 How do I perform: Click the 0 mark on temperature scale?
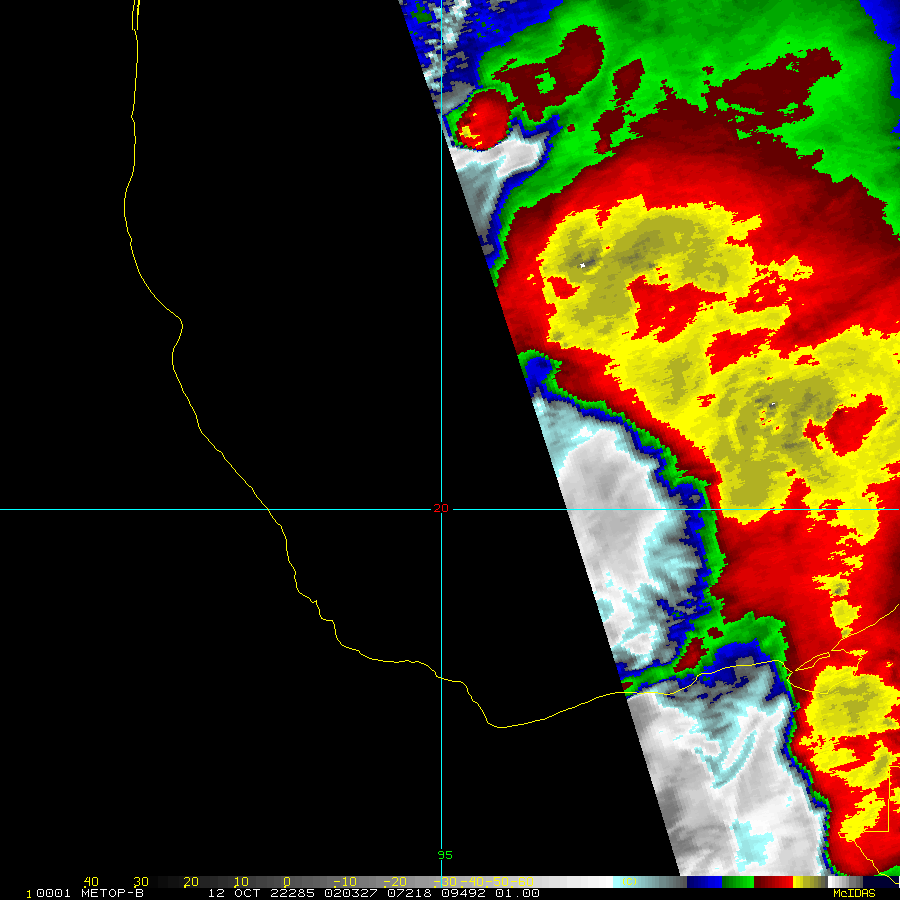[287, 882]
